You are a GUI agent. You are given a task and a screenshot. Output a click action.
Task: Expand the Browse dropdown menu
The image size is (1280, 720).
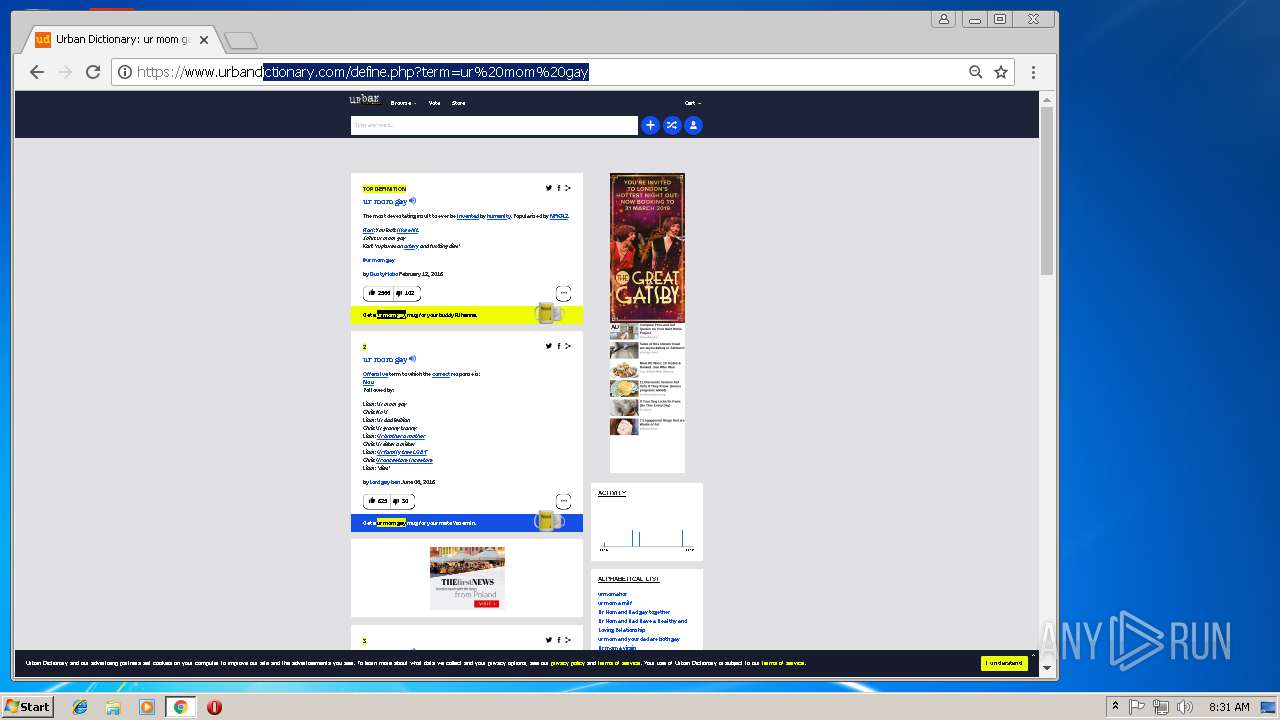pos(403,103)
